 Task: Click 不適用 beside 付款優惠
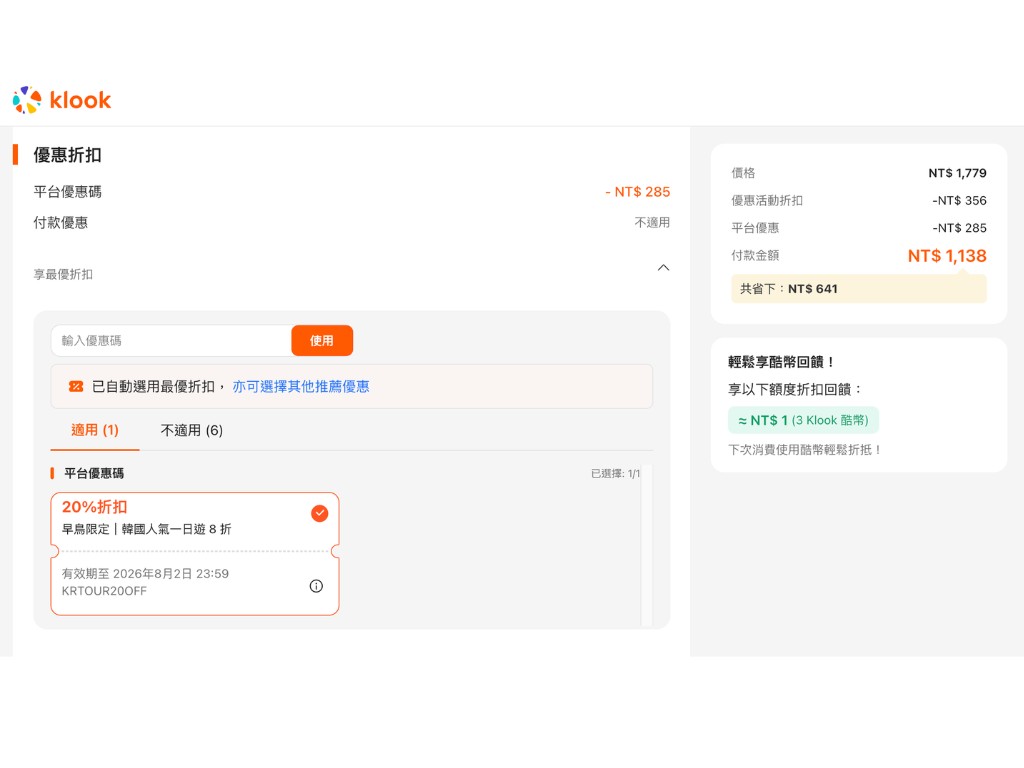(652, 223)
